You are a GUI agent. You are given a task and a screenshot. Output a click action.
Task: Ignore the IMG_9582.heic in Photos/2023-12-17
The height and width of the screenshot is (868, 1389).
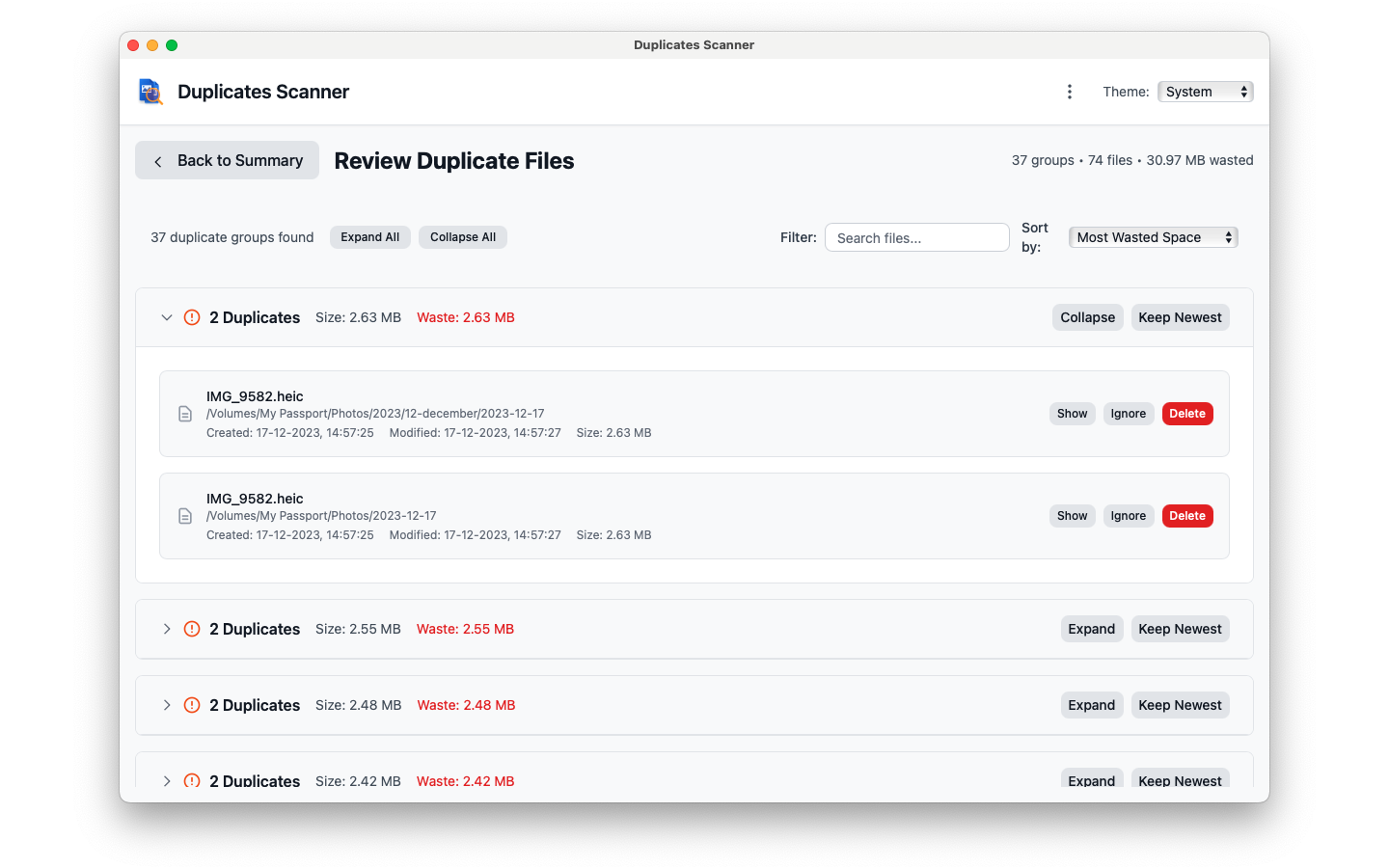pos(1128,516)
